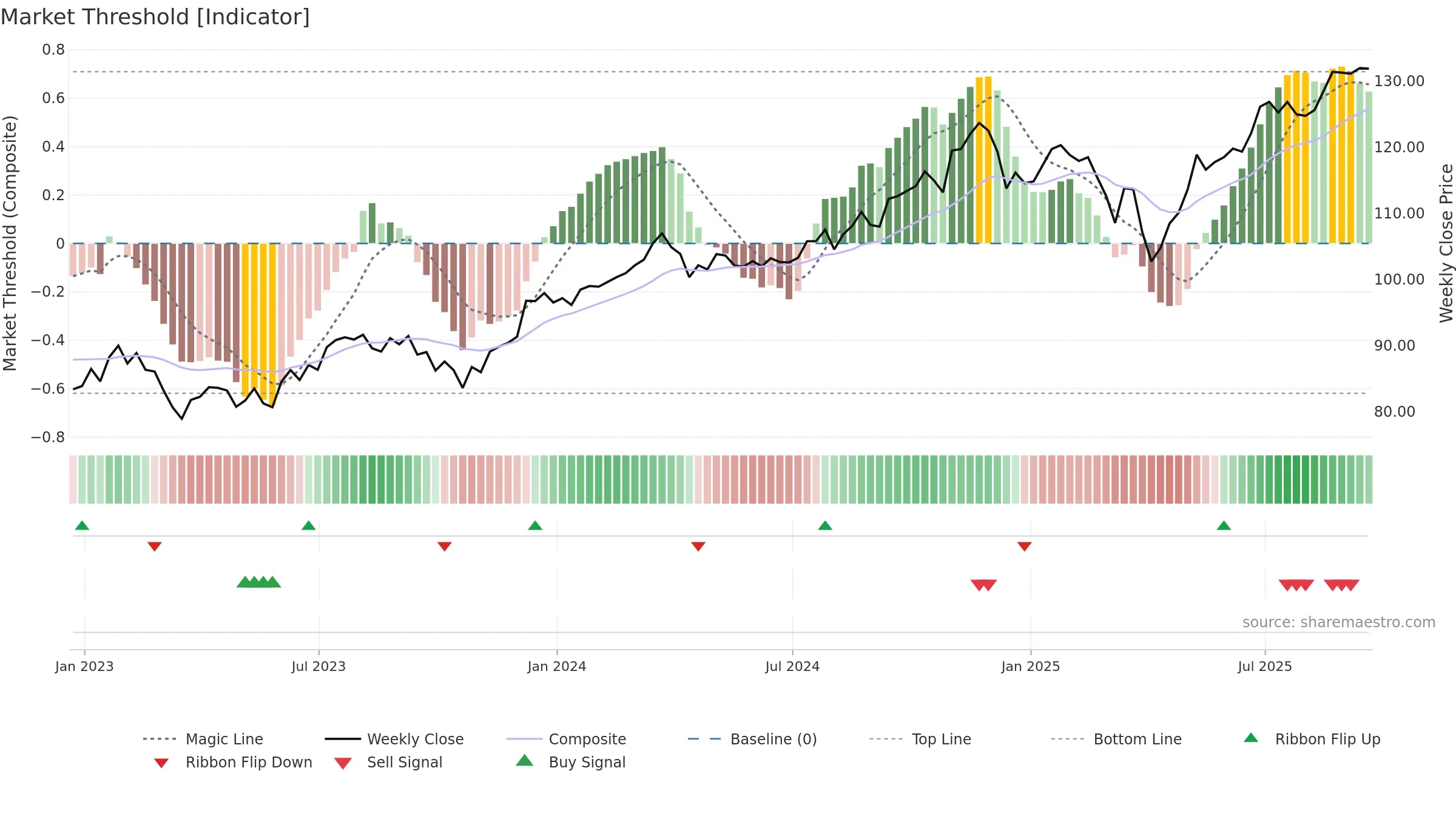
Task: Click the final gold bars in August 2025
Action: coord(1341,155)
